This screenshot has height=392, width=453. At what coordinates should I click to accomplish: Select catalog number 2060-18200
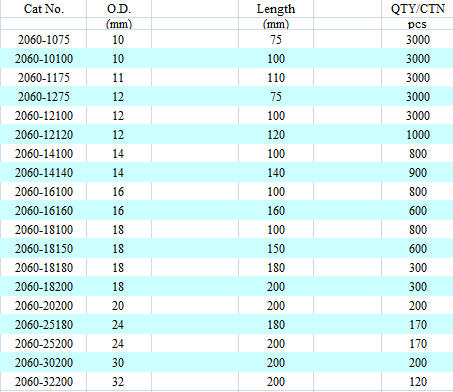(x=44, y=287)
